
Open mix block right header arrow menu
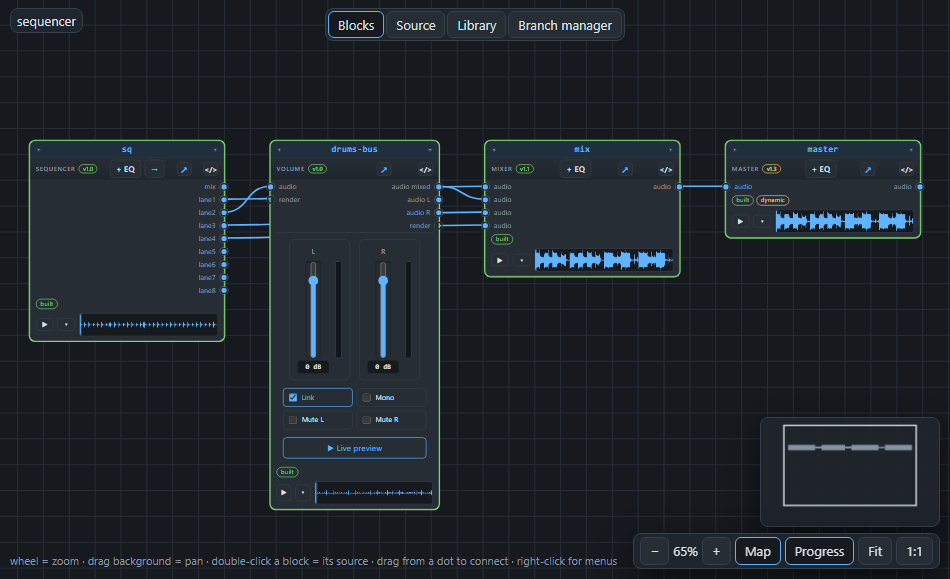click(x=671, y=150)
